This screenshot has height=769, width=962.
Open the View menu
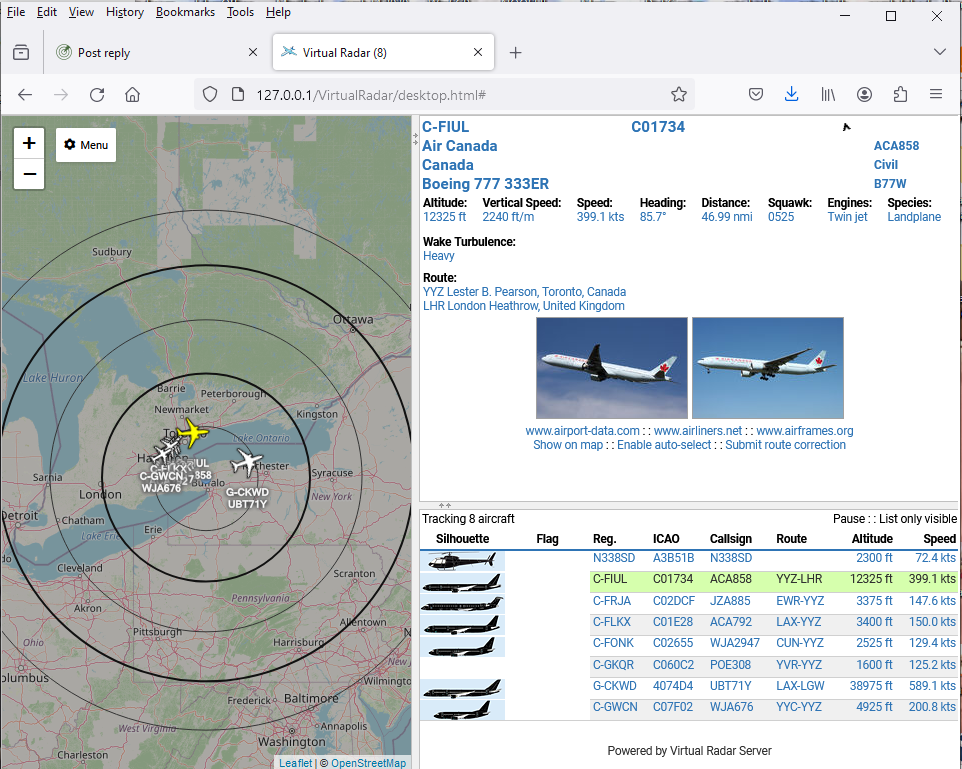click(x=81, y=12)
